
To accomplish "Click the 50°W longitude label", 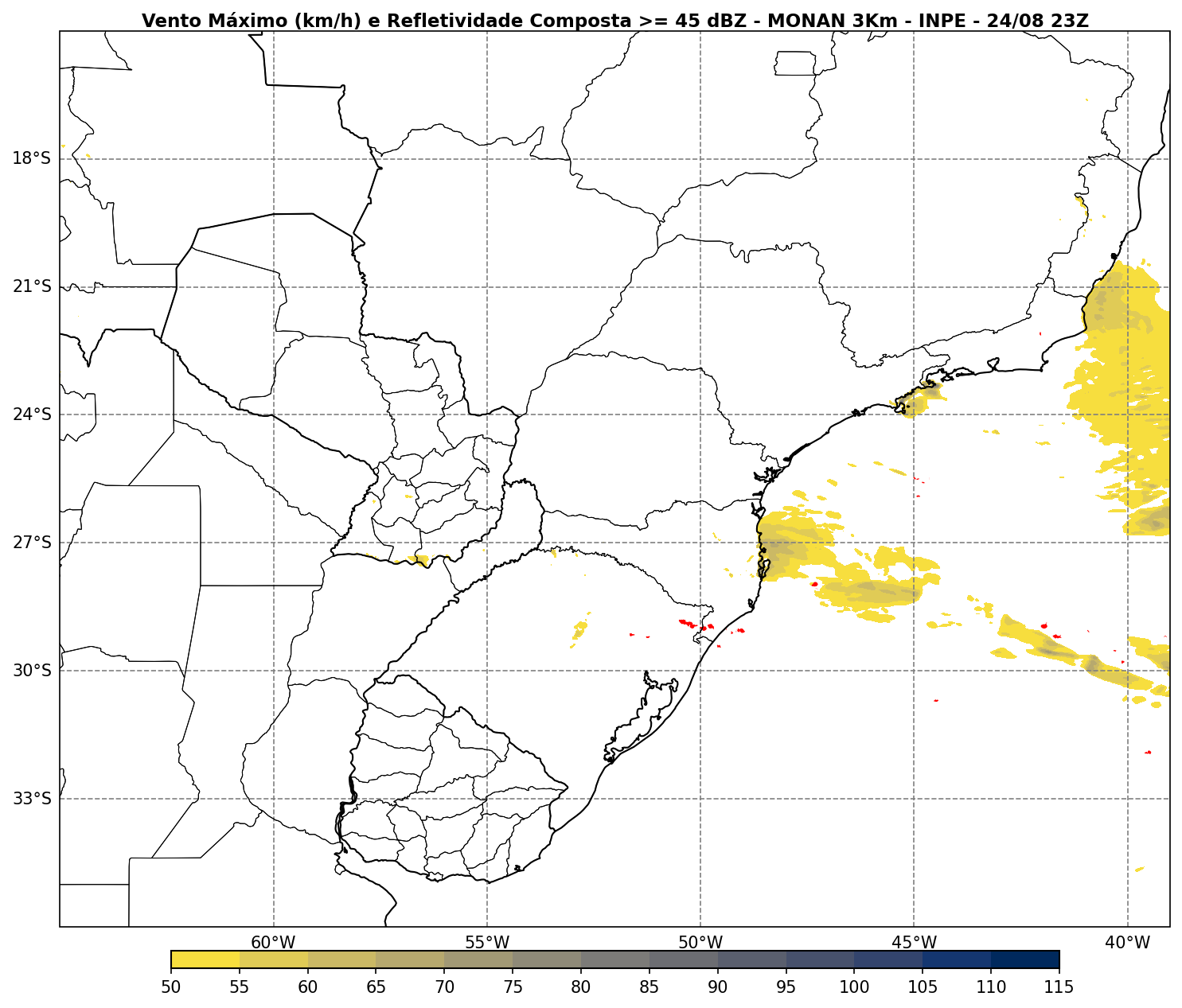I will click(700, 943).
